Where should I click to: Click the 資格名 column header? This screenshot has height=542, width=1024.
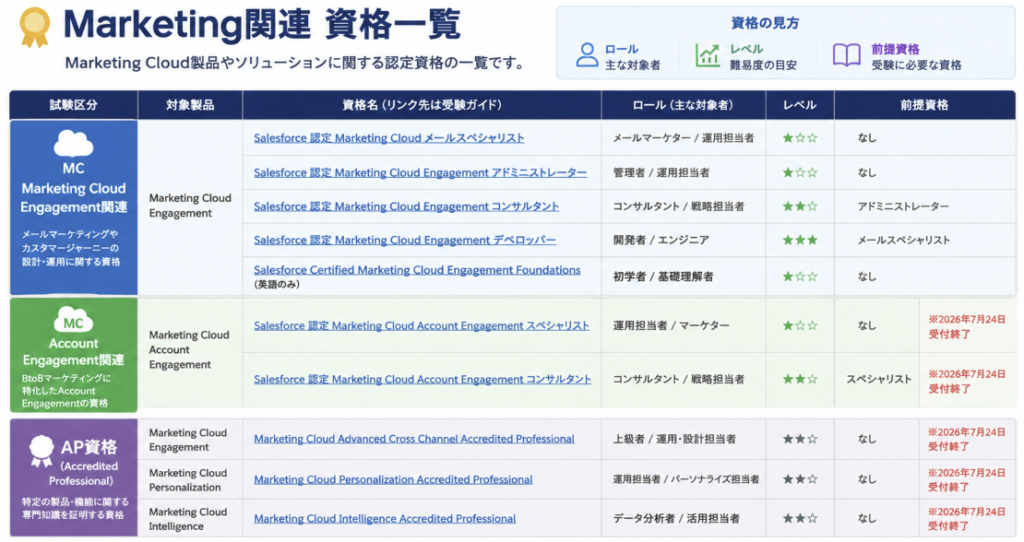422,105
